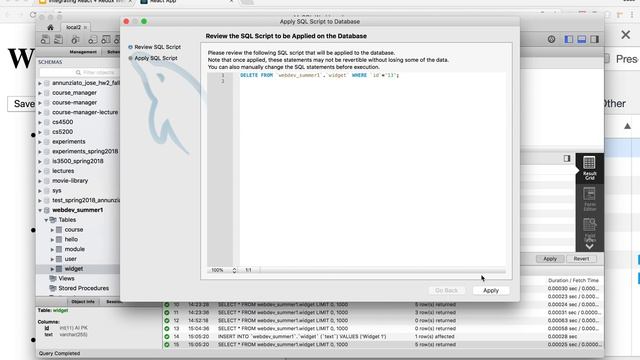
Task: Click the magnifier icon in schema filter
Action: tap(78, 72)
